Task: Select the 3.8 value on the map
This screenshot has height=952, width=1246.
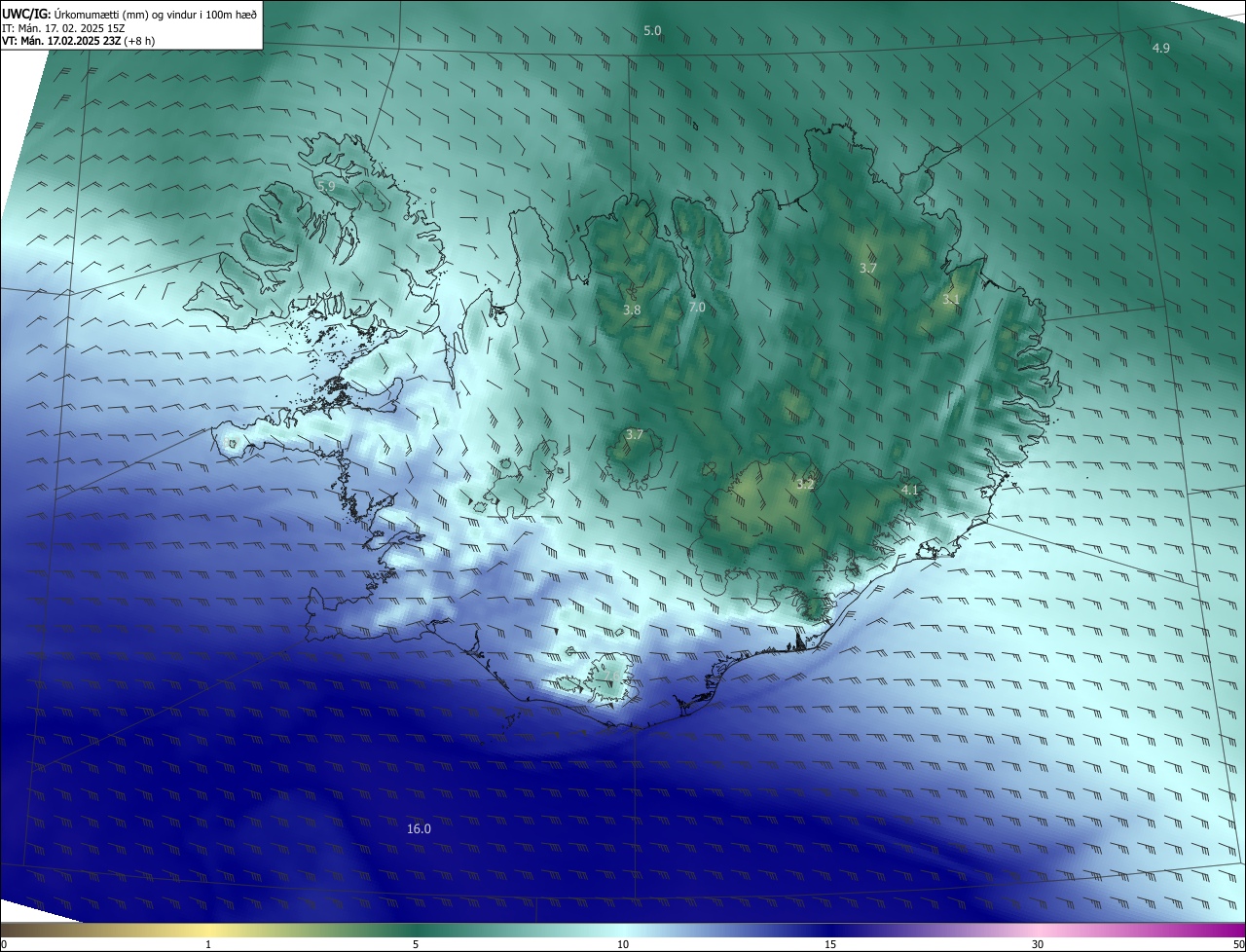Action: coord(632,310)
